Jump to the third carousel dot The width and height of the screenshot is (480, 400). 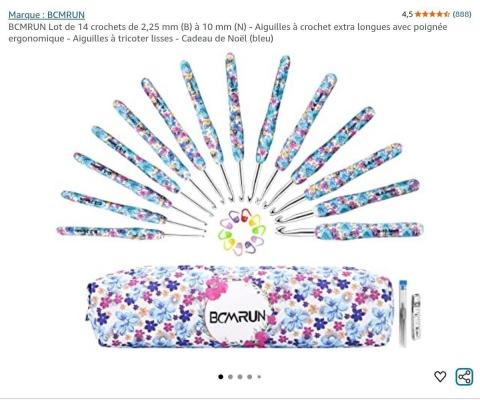[240, 377]
